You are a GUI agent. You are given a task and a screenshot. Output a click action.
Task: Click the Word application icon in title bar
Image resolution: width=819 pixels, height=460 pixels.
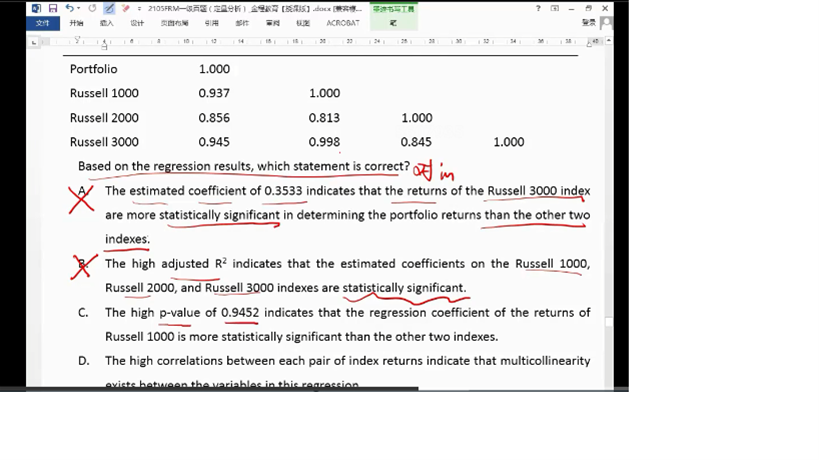(36, 8)
